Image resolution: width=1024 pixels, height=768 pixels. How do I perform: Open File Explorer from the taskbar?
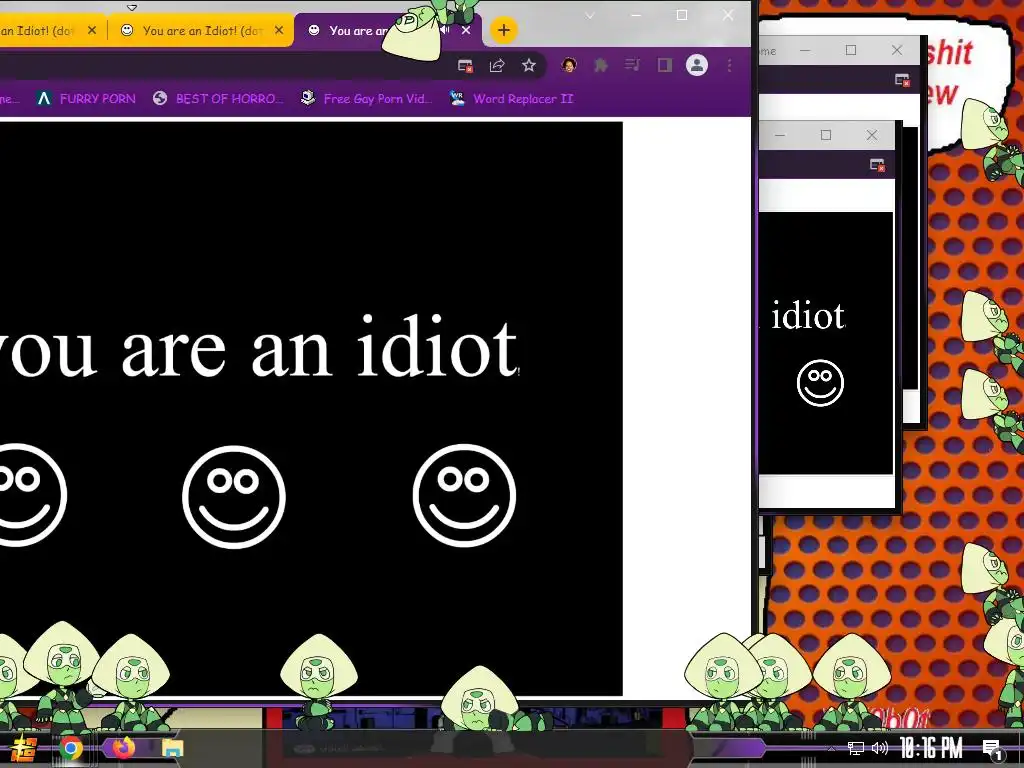pos(172,748)
